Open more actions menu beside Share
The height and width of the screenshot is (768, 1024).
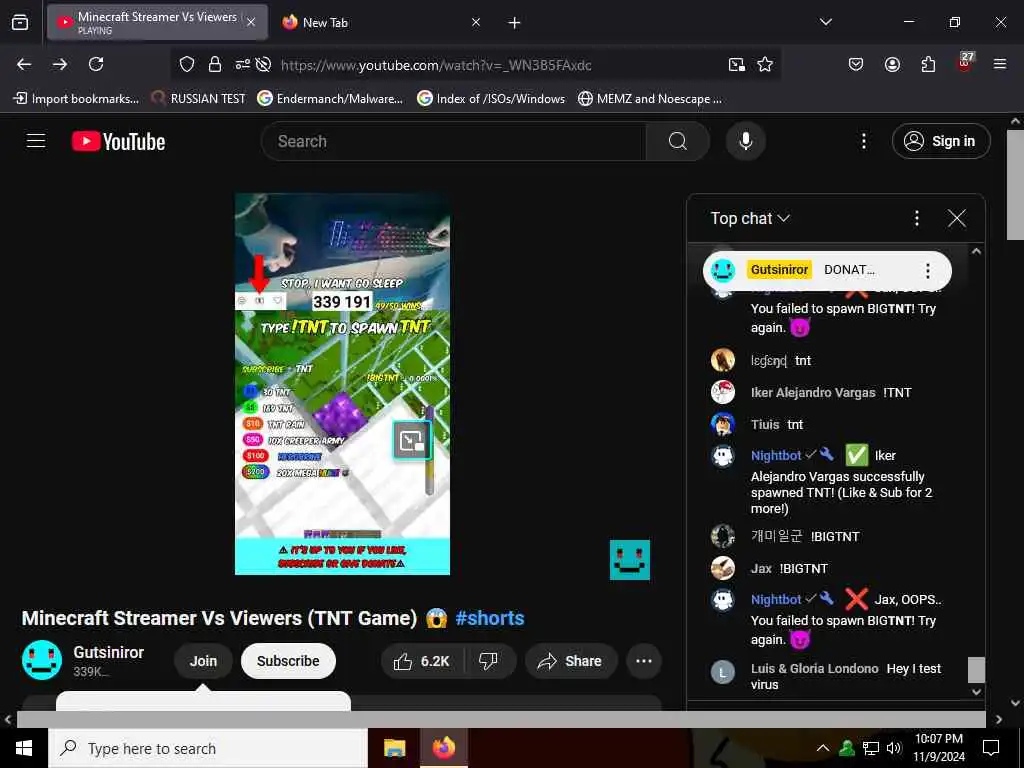644,661
